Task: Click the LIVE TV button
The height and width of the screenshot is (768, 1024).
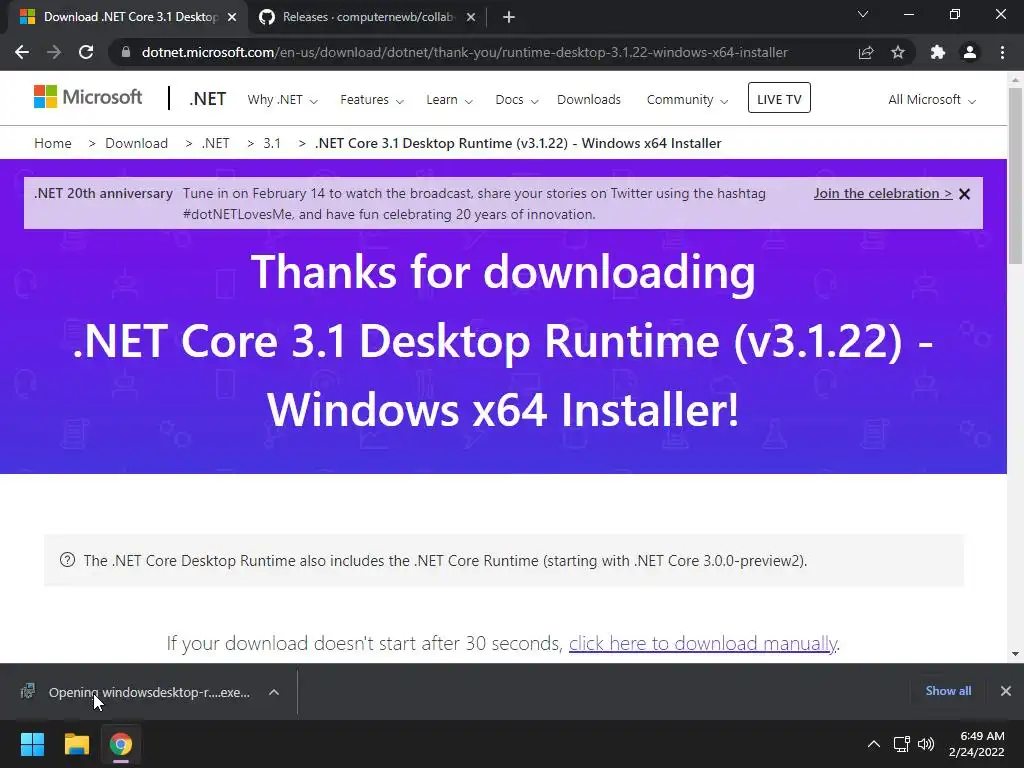Action: point(779,98)
